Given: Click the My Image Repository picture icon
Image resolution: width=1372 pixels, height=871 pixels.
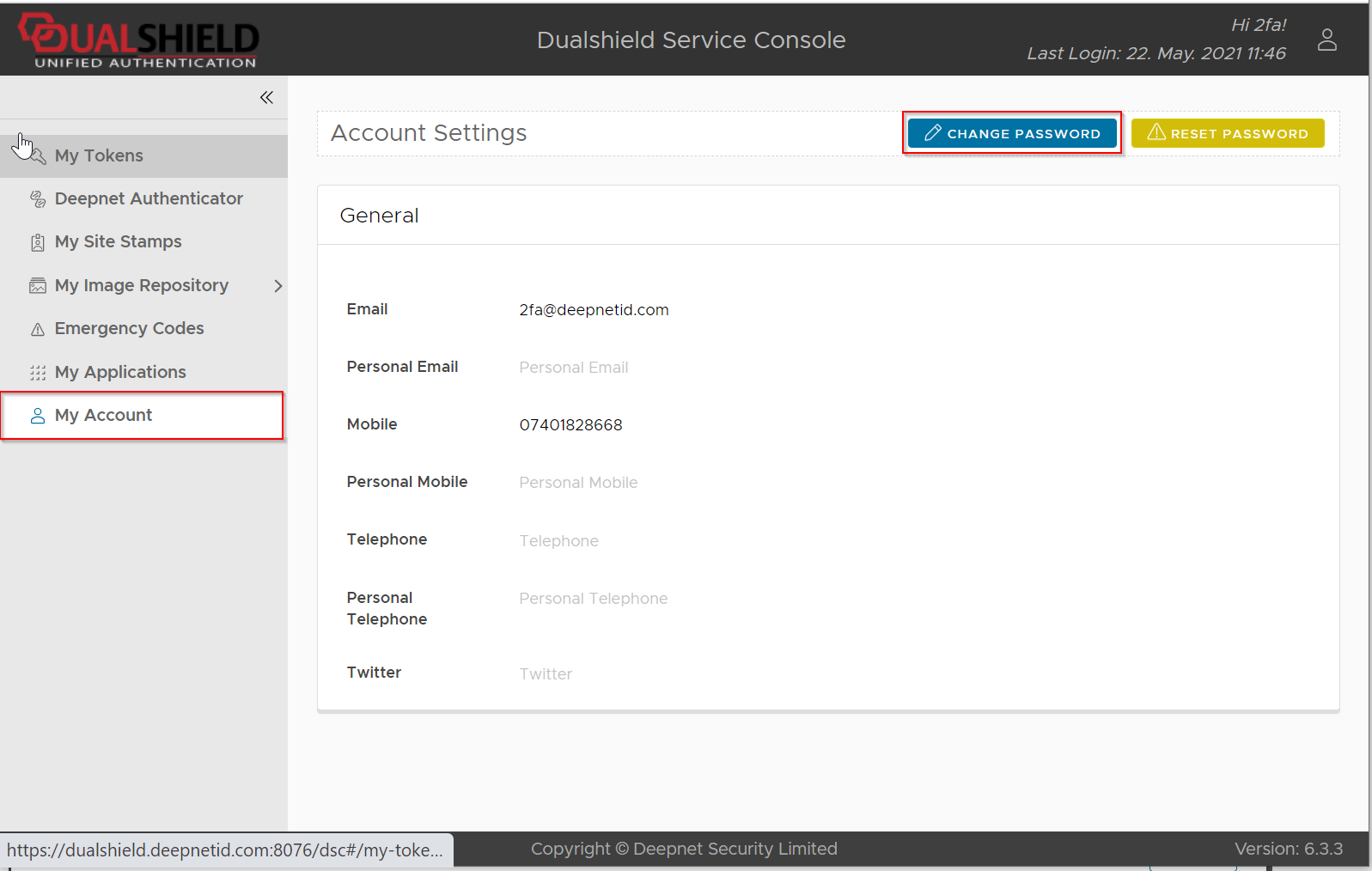Looking at the screenshot, I should [x=38, y=286].
